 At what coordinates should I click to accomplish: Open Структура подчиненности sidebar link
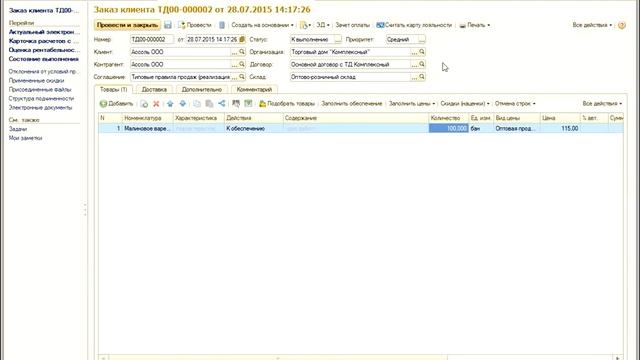(41, 98)
